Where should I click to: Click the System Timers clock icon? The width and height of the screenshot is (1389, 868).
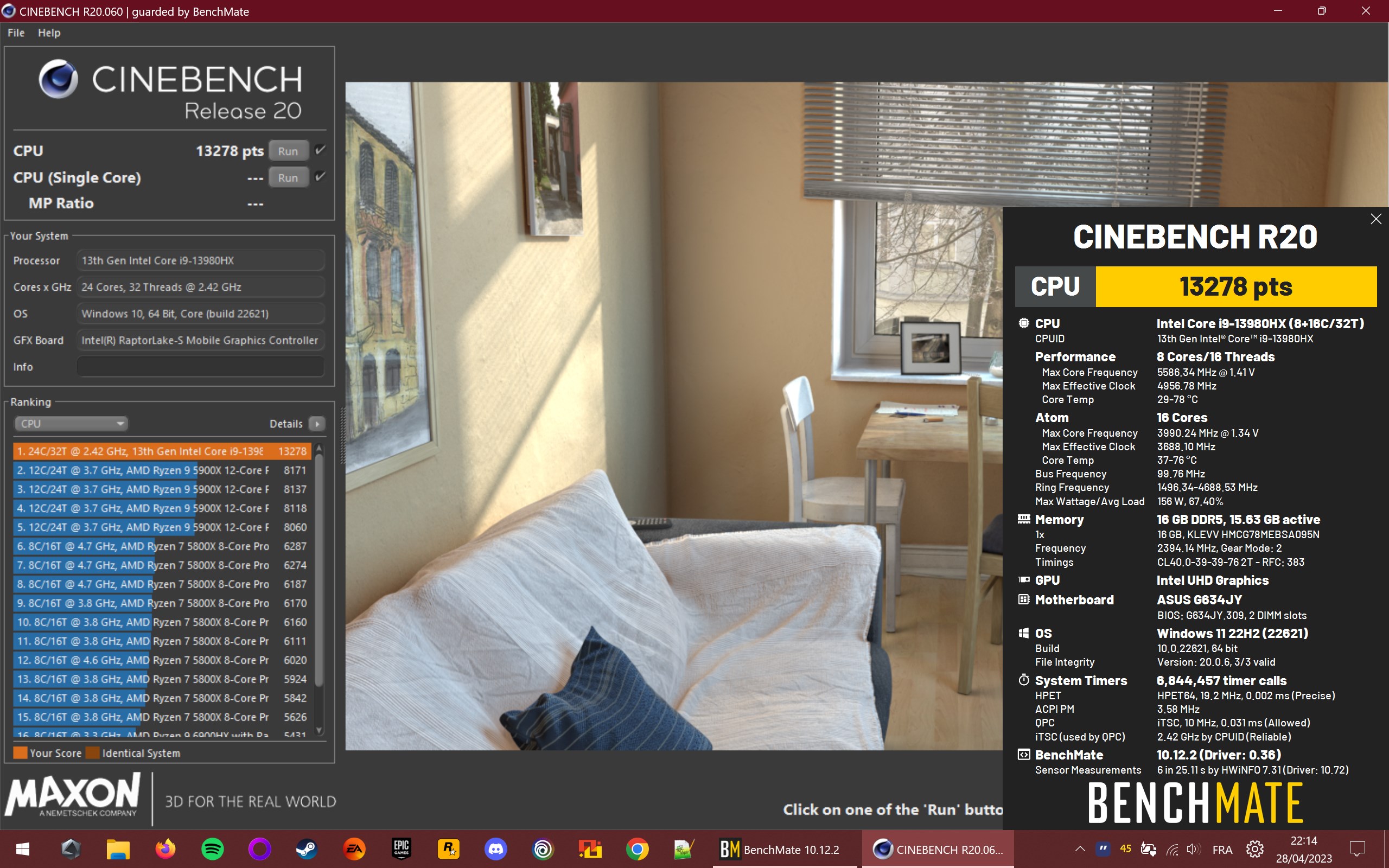(1023, 680)
